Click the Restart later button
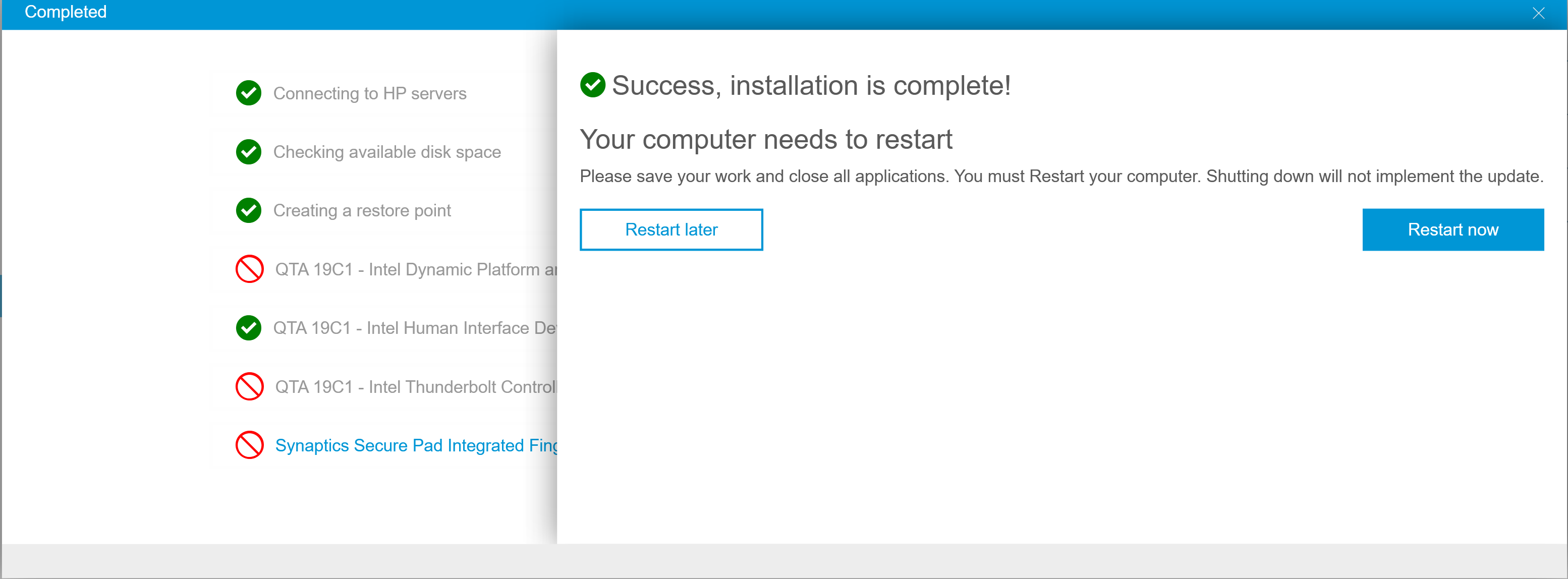 (671, 229)
